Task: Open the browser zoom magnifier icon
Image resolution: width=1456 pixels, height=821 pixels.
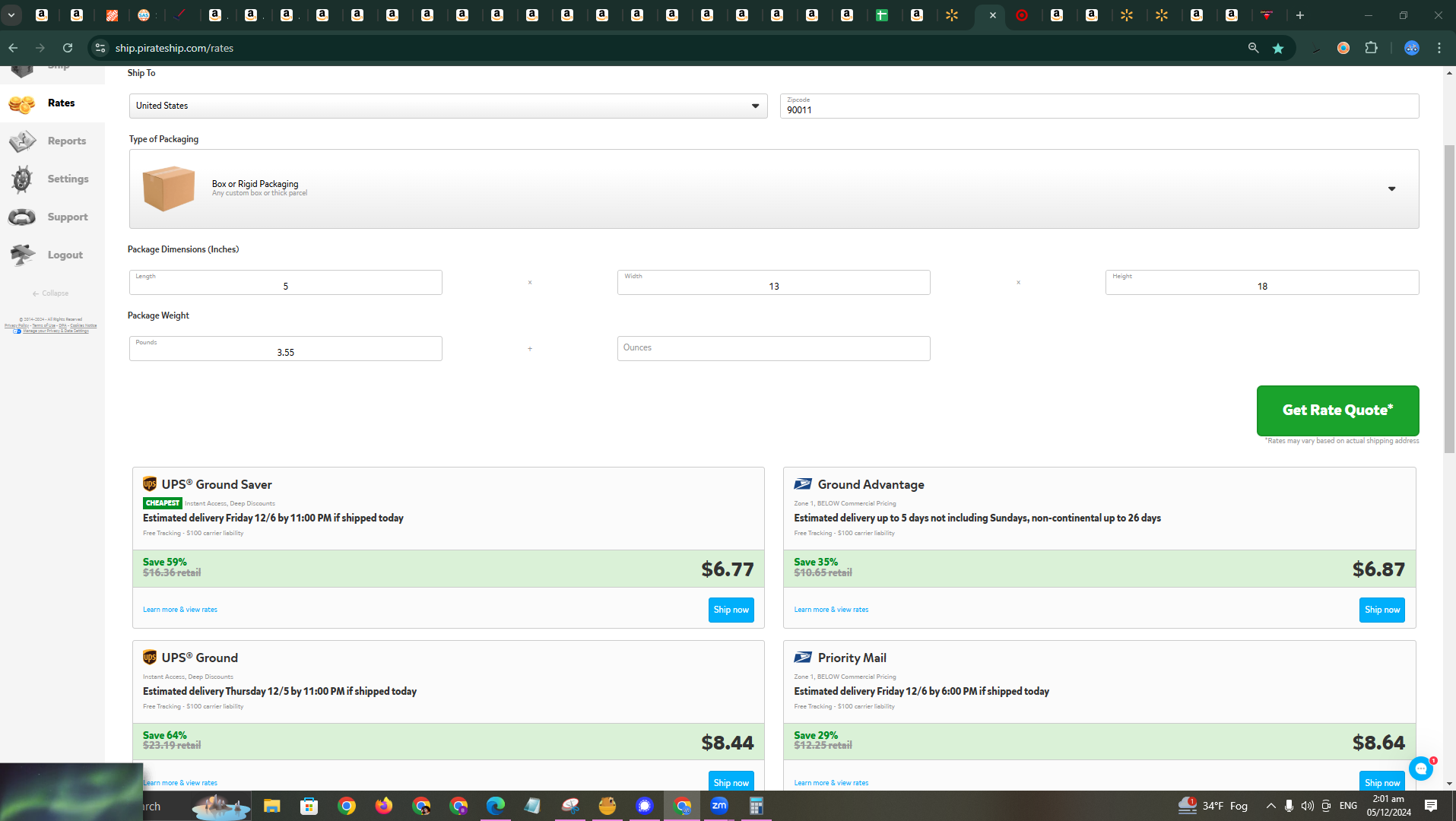Action: 1253,48
